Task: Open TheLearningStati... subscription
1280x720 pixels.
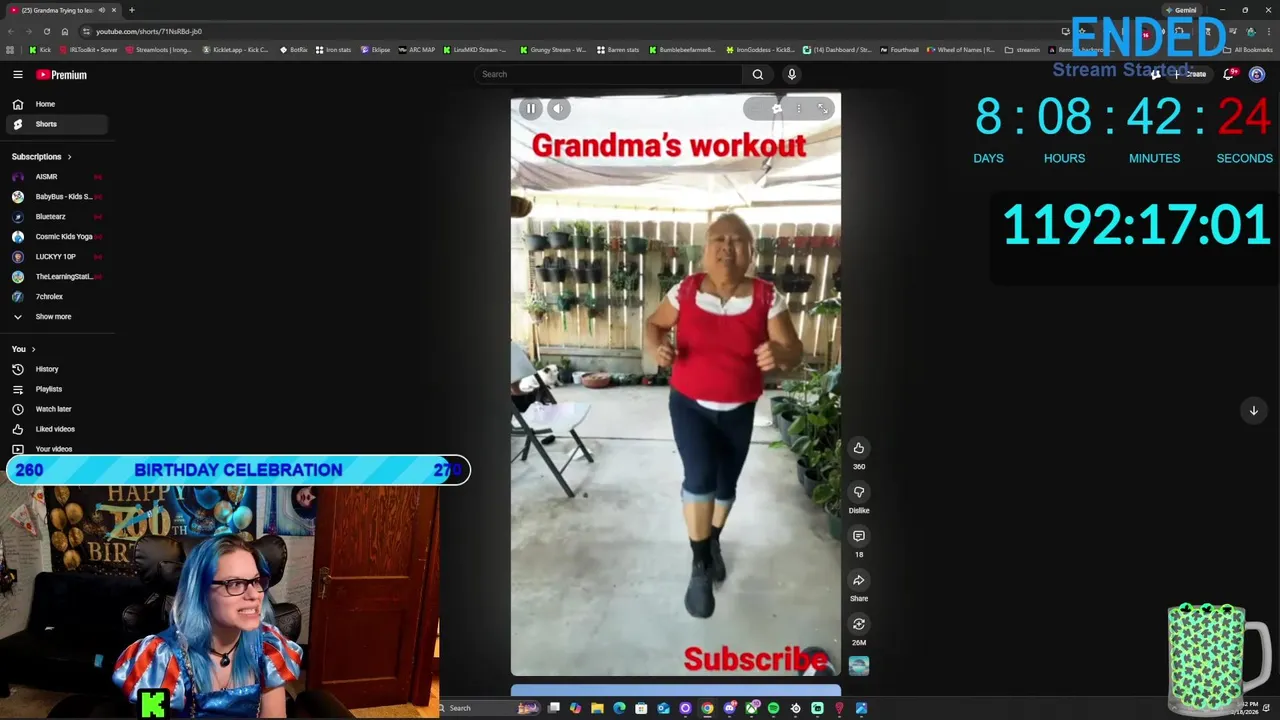Action: coord(55,277)
